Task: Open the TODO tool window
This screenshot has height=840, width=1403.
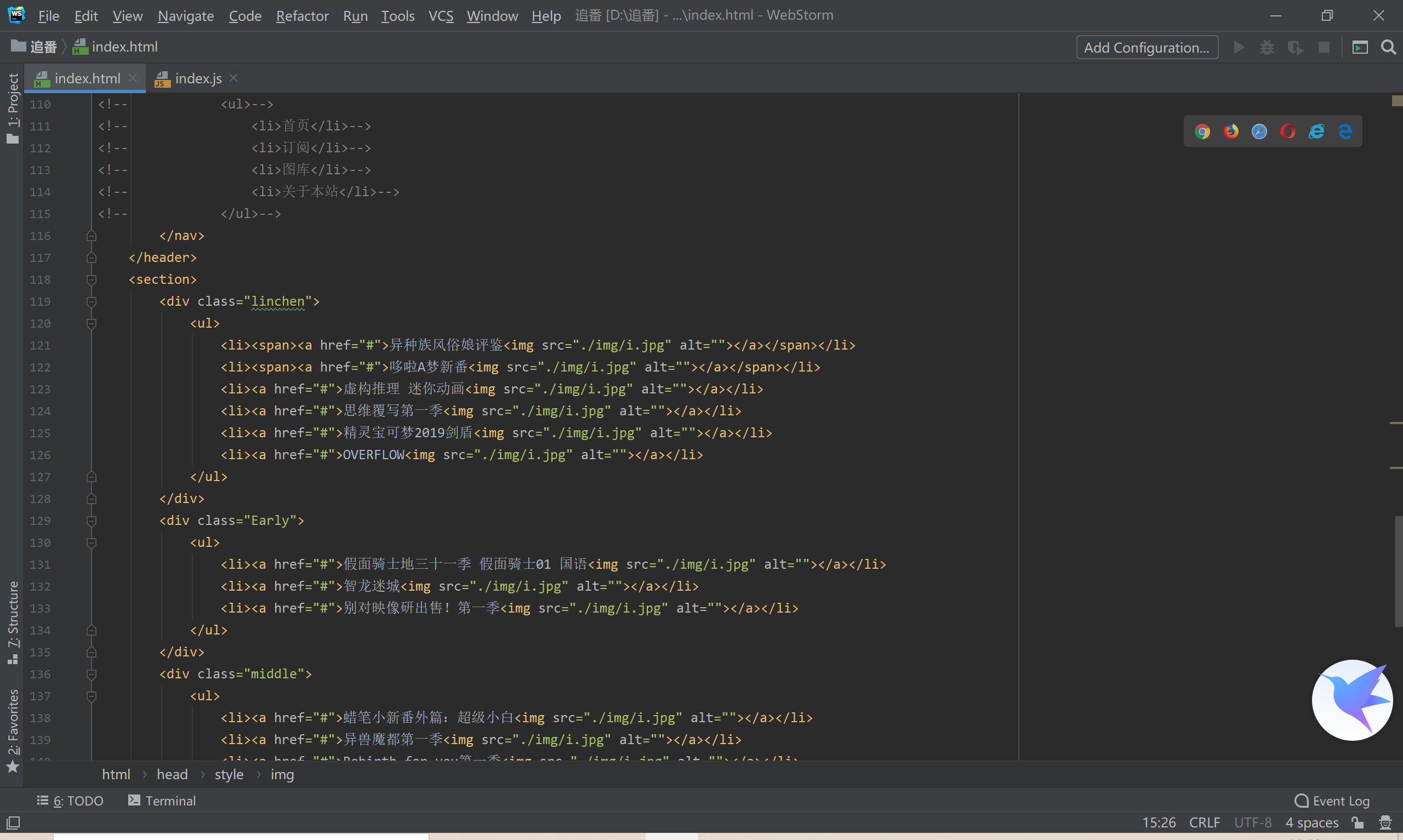Action: [x=70, y=801]
